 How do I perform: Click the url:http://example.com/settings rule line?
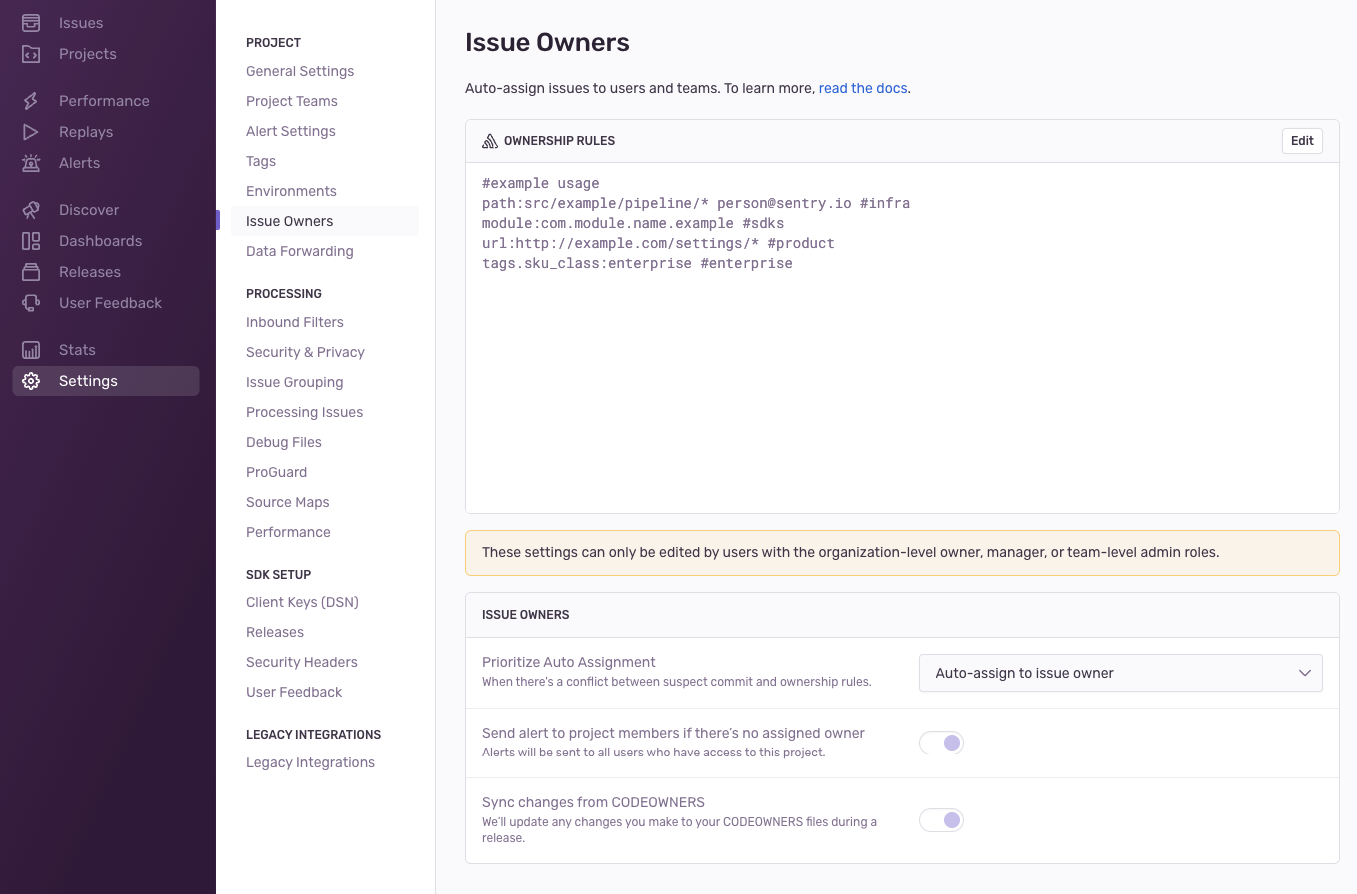click(x=658, y=243)
